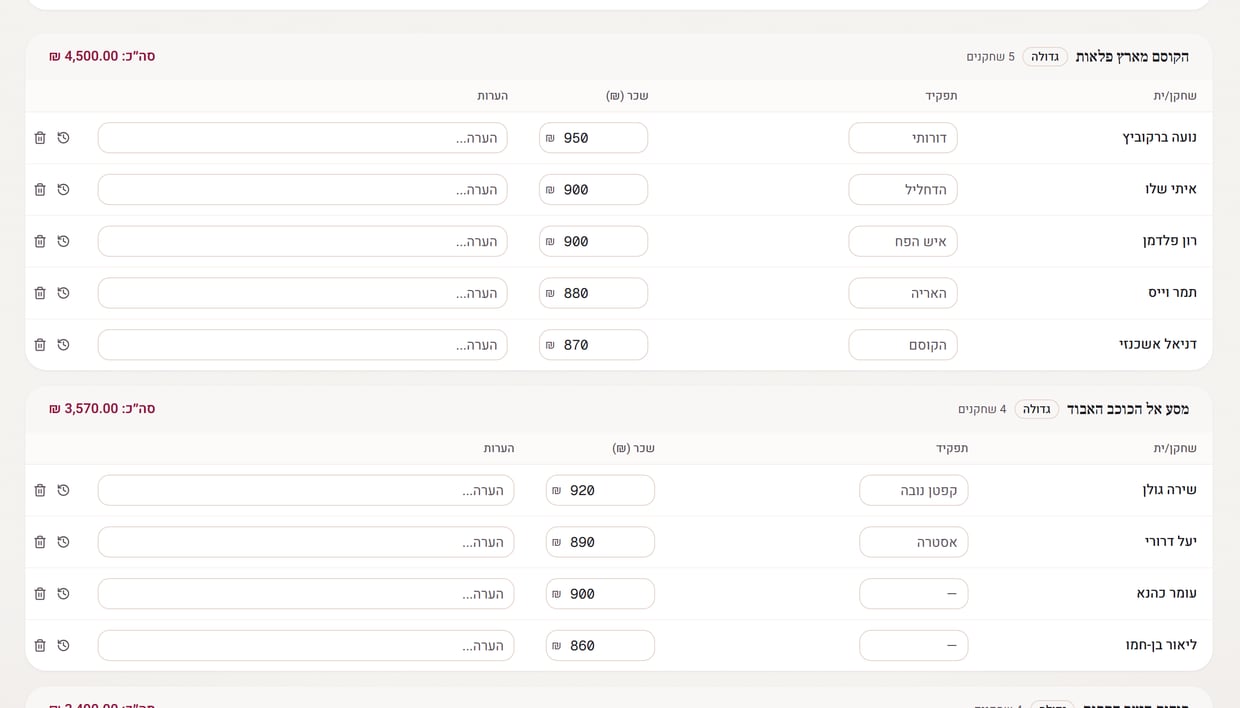Screen dimensions: 1240x708
Task: Select the role field containing הקוסם
Action: click(903, 345)
